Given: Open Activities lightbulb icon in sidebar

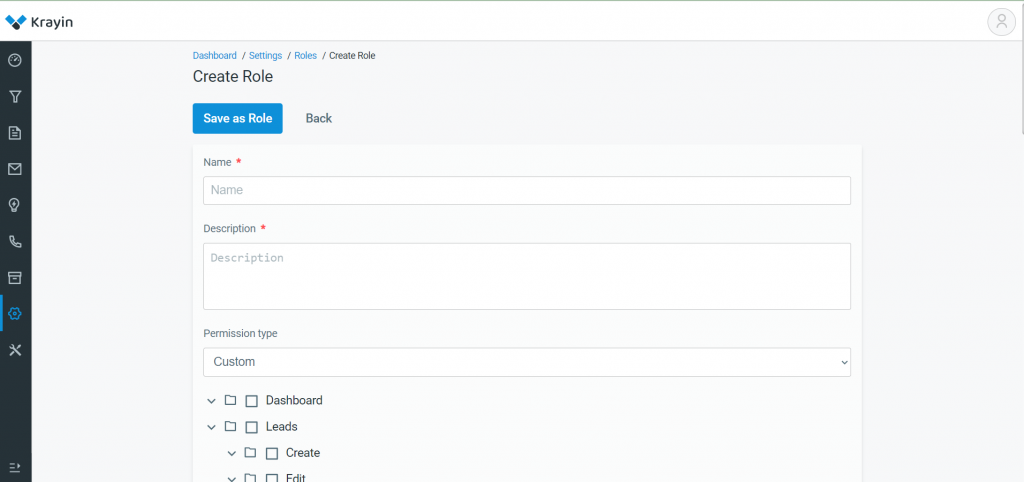Looking at the screenshot, I should (15, 206).
